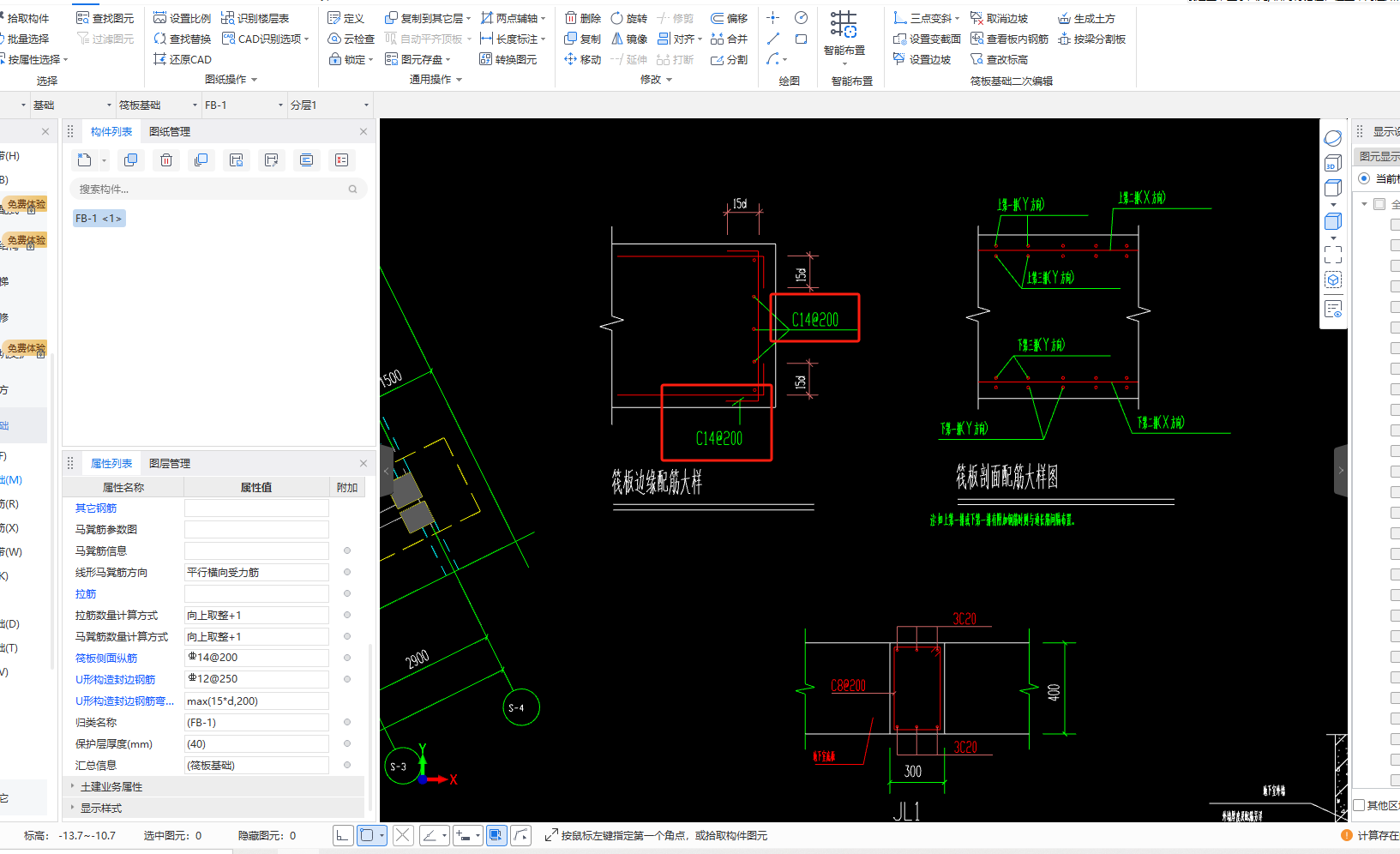Select the straight line draw tool
This screenshot has width=1400, height=854.
[772, 39]
